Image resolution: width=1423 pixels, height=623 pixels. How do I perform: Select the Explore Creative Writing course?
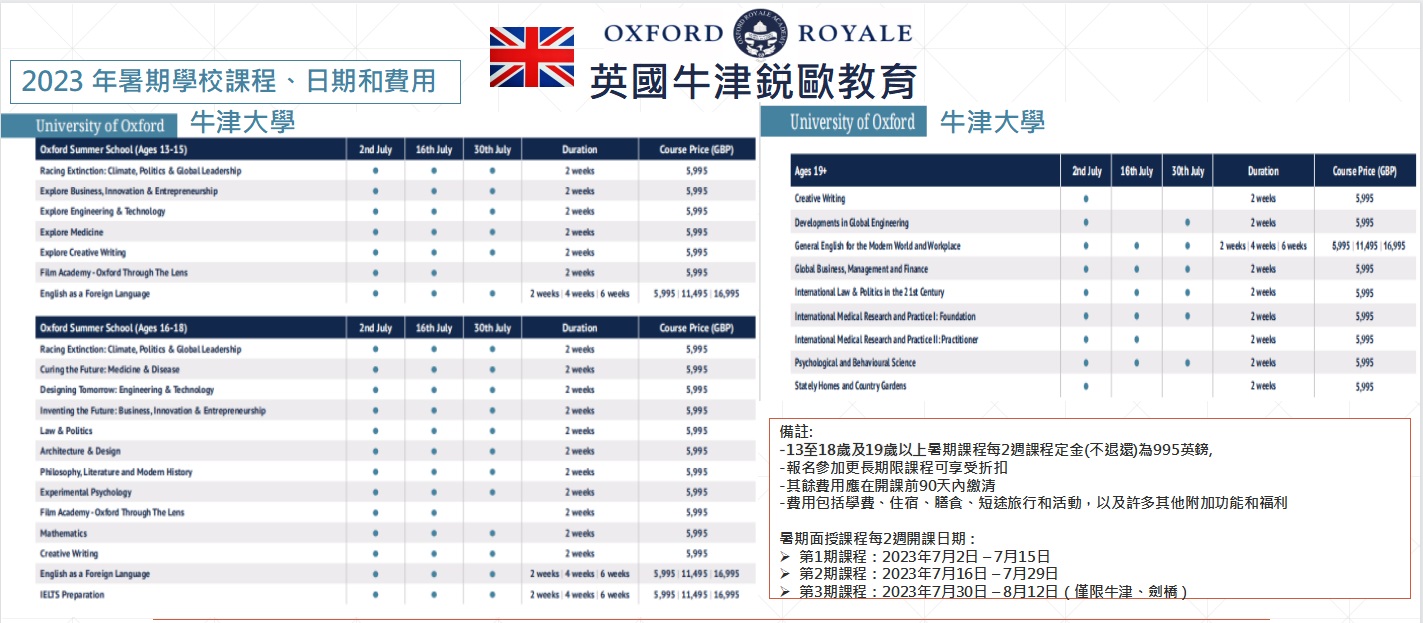pyautogui.click(x=83, y=253)
